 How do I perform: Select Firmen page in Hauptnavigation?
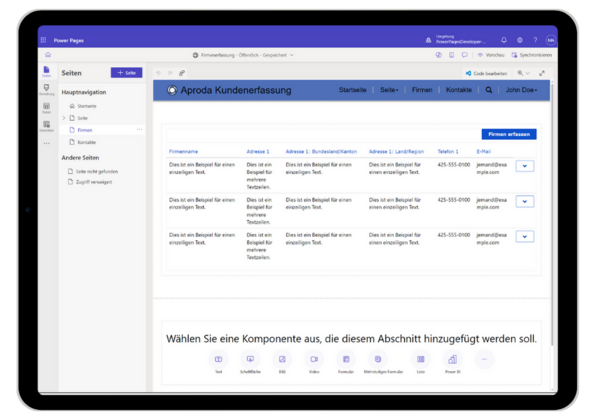[85, 130]
